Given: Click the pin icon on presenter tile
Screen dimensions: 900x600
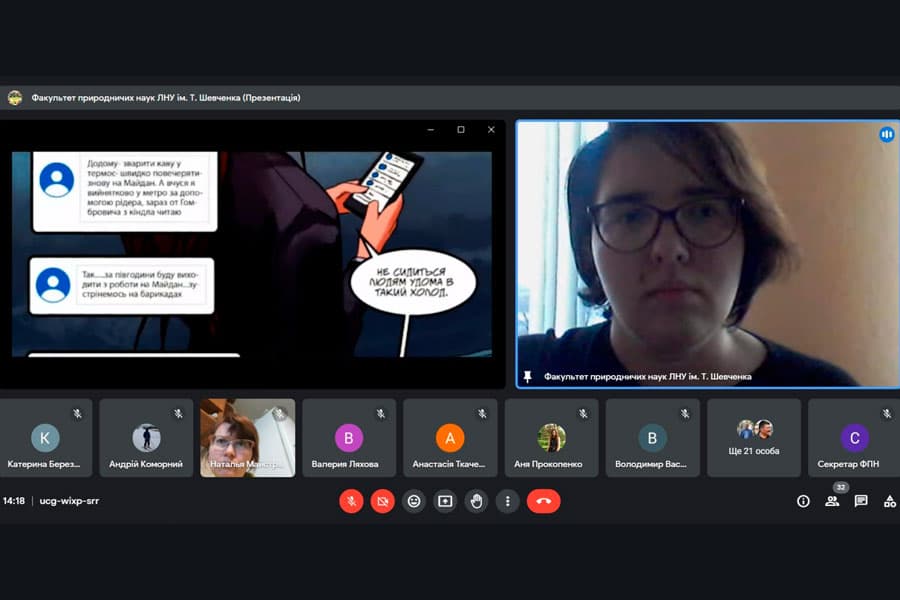Looking at the screenshot, I should (527, 377).
